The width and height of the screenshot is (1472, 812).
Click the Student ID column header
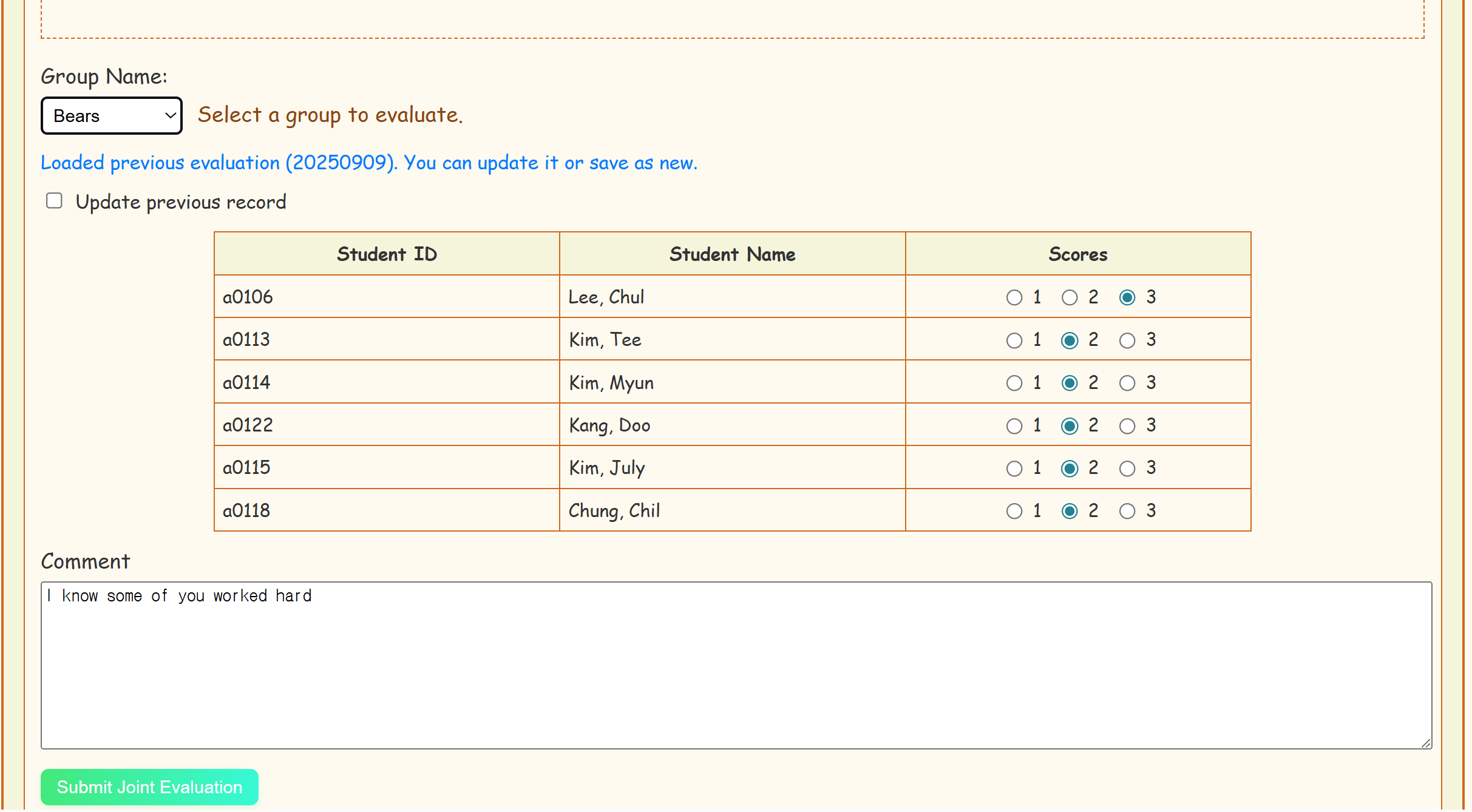click(x=387, y=254)
